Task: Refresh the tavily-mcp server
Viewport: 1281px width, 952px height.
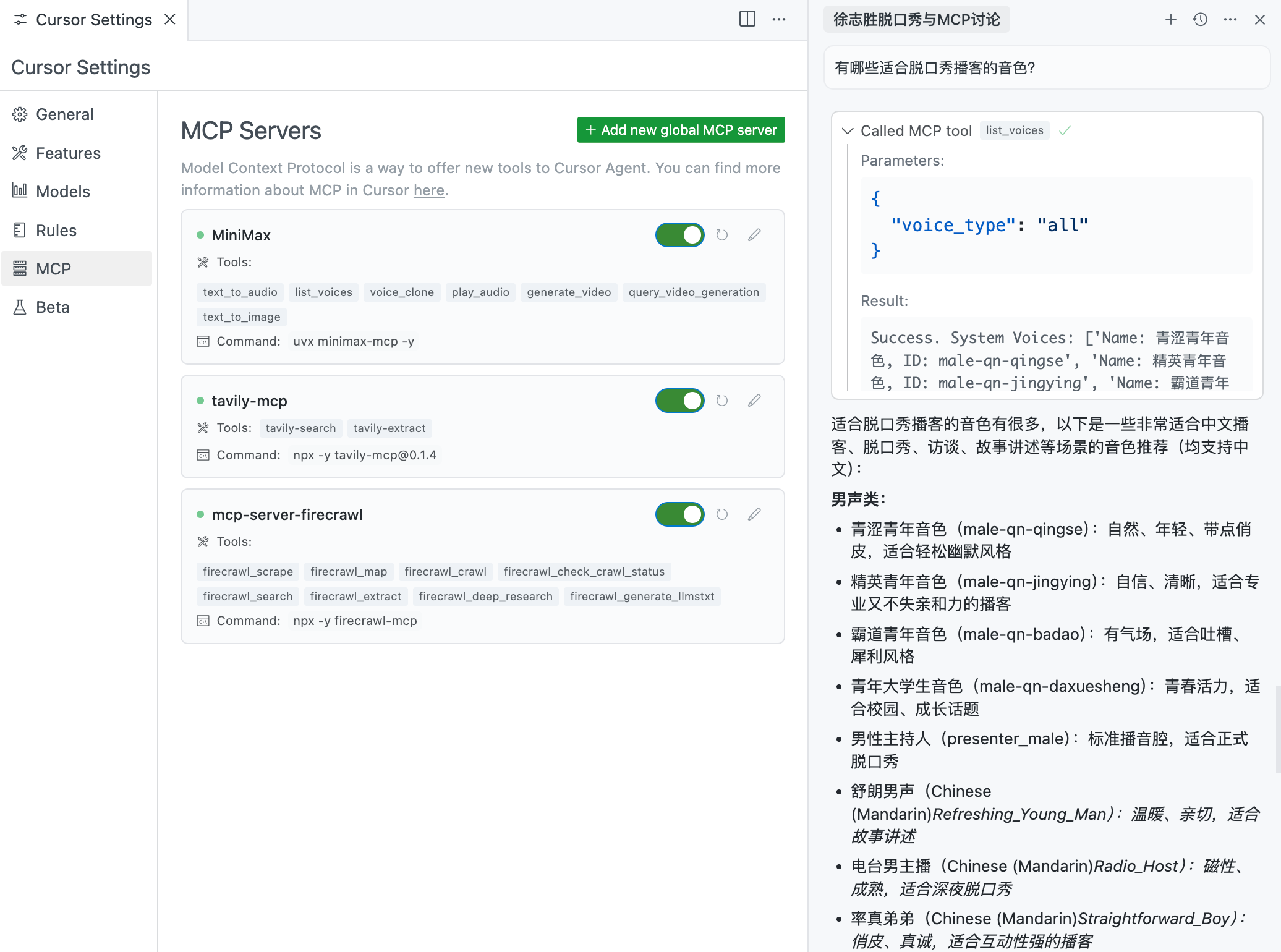Action: click(721, 401)
